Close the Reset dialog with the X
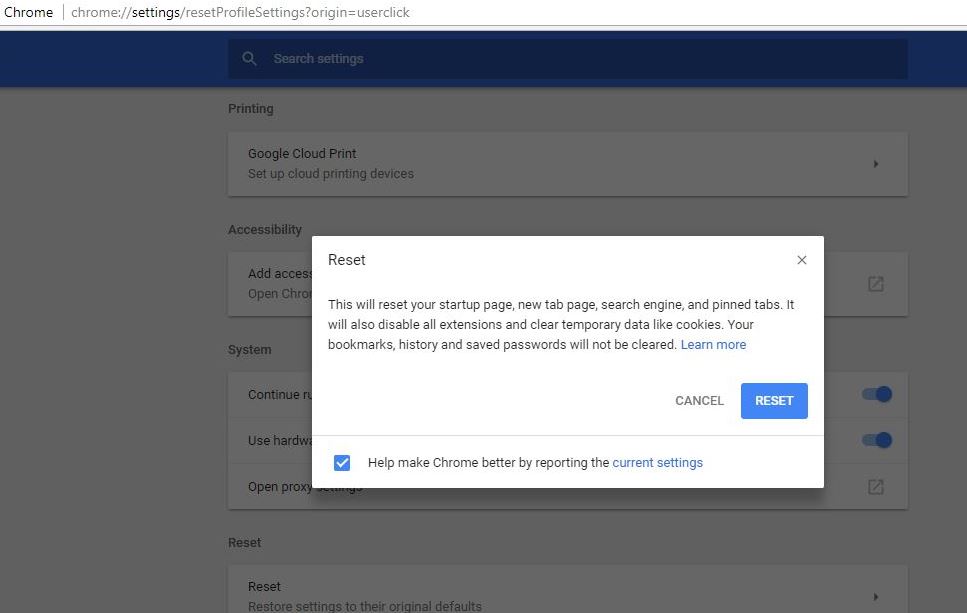Viewport: 967px width, 613px height. (801, 260)
